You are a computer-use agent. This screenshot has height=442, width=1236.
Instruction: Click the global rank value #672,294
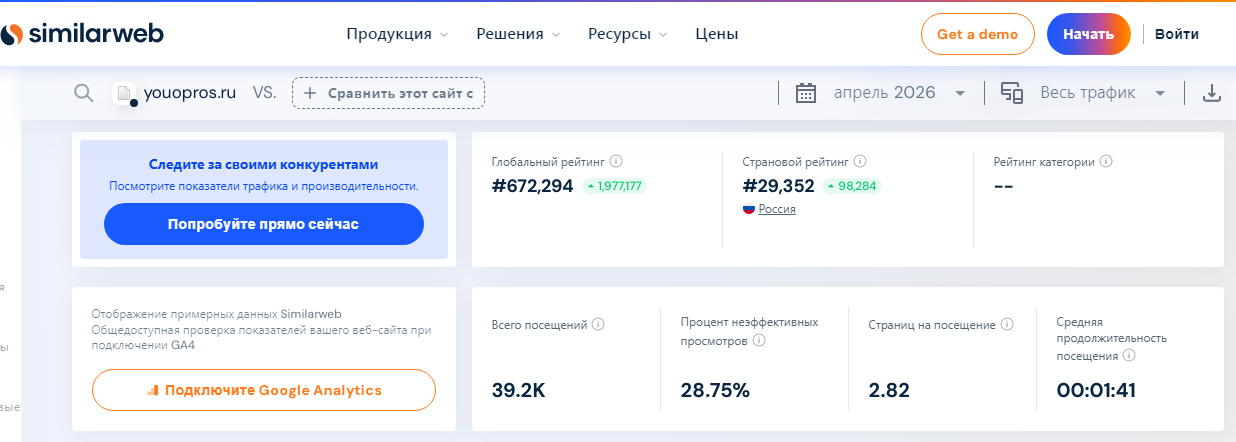[532, 185]
